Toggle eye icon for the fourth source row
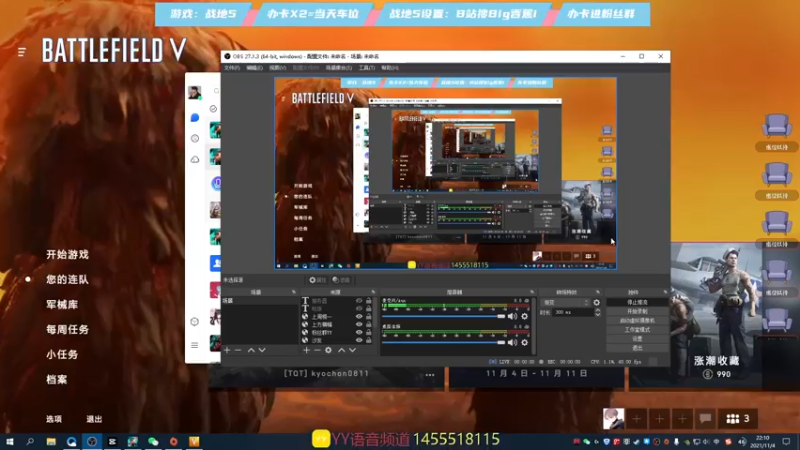Screen dimensions: 800x450 [359, 324]
